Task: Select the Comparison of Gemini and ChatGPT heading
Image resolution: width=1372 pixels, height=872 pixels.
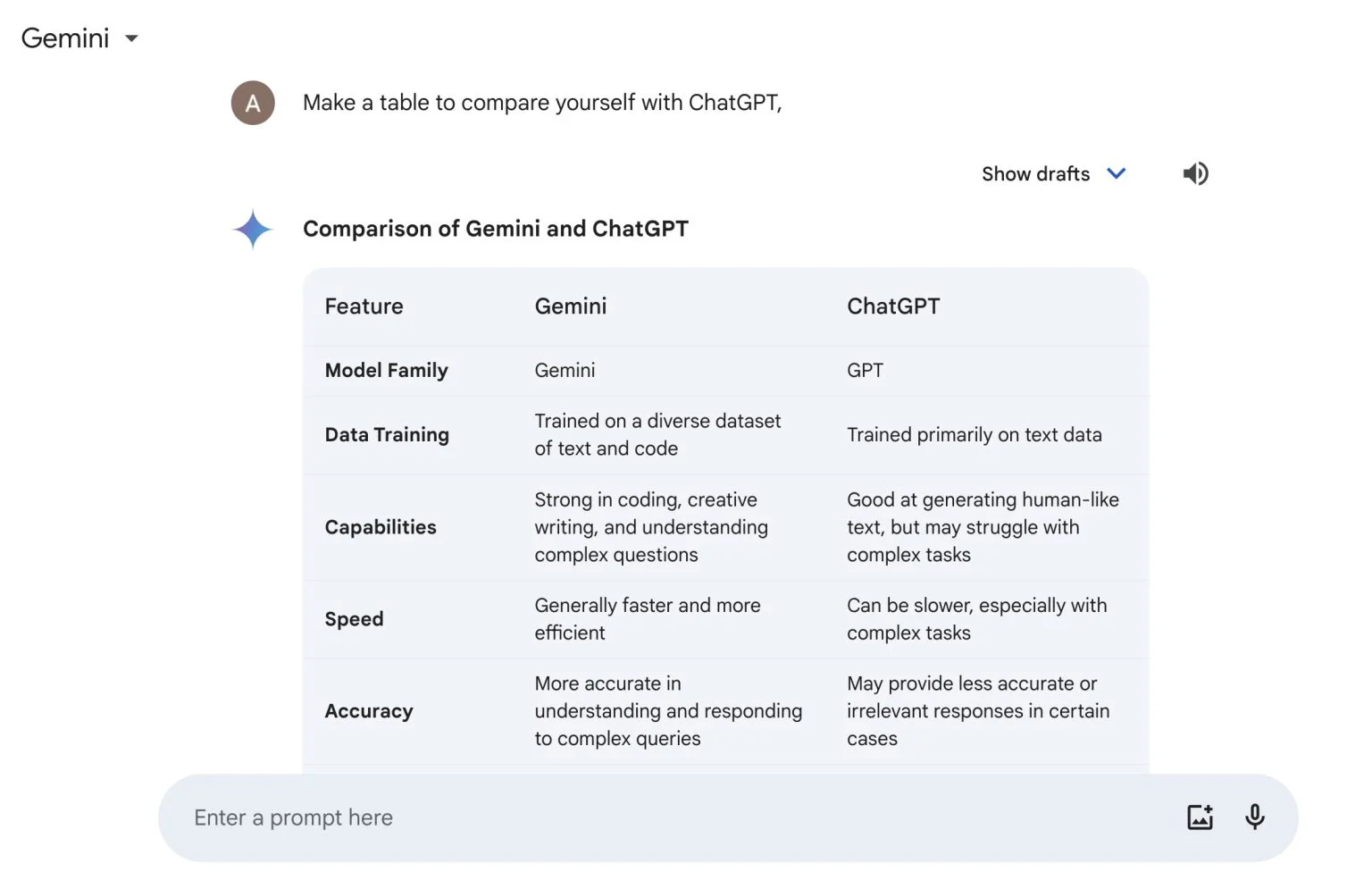Action: coord(496,229)
